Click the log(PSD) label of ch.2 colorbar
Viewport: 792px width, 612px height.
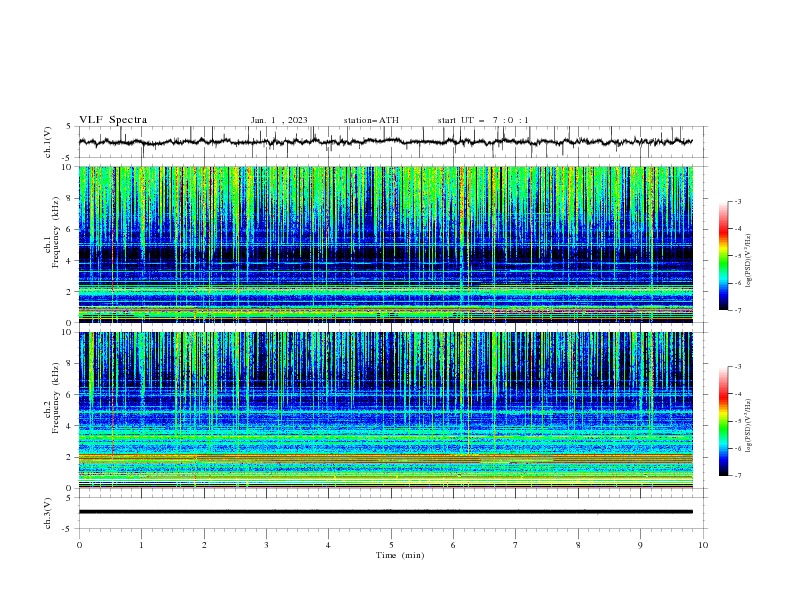pyautogui.click(x=748, y=426)
